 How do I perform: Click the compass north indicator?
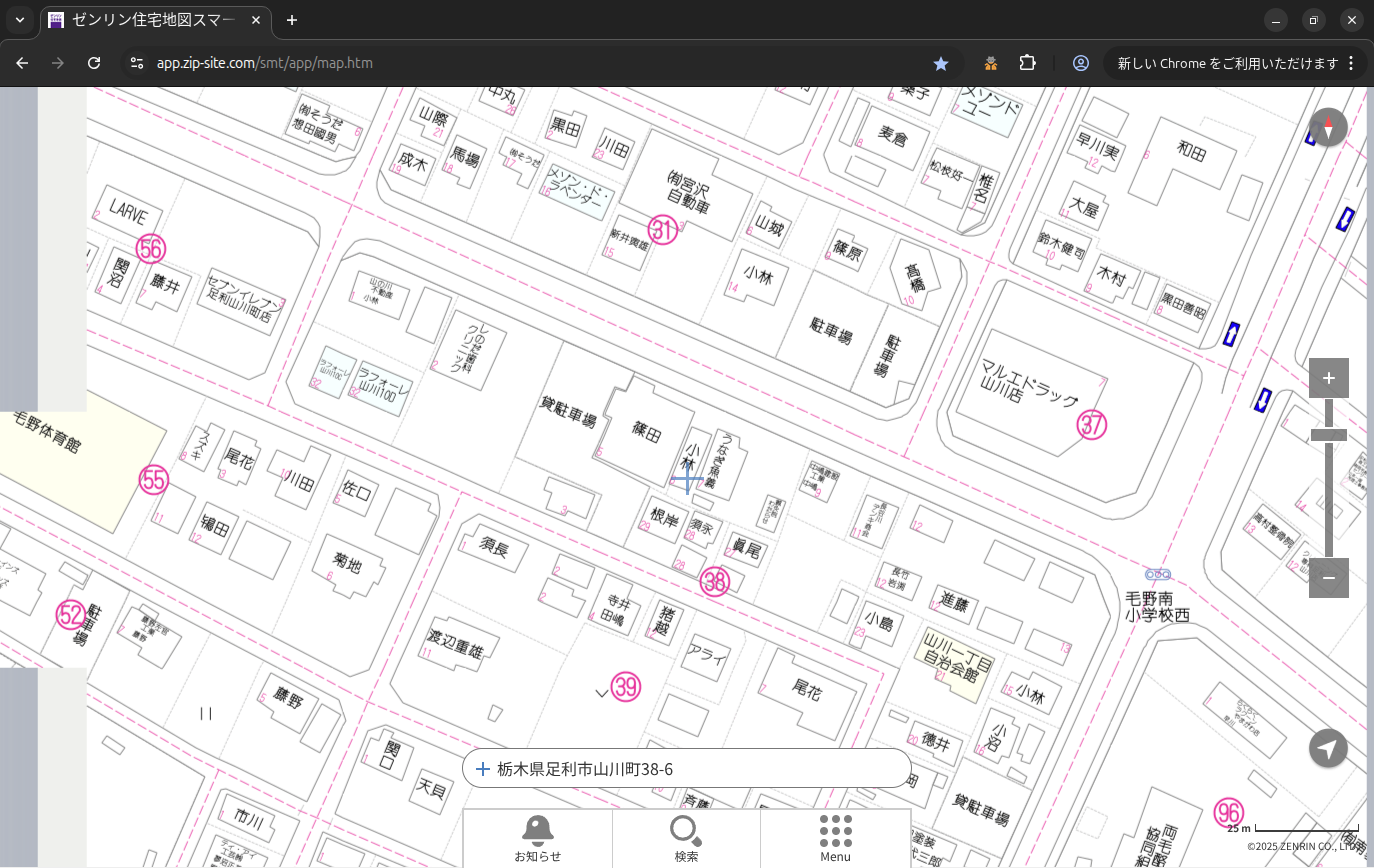pos(1328,128)
